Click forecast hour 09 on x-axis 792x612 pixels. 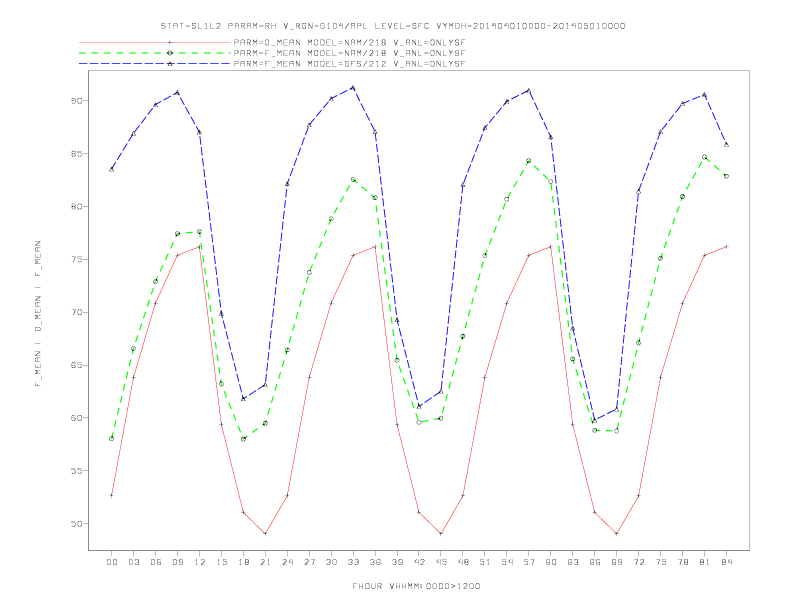pos(177,562)
